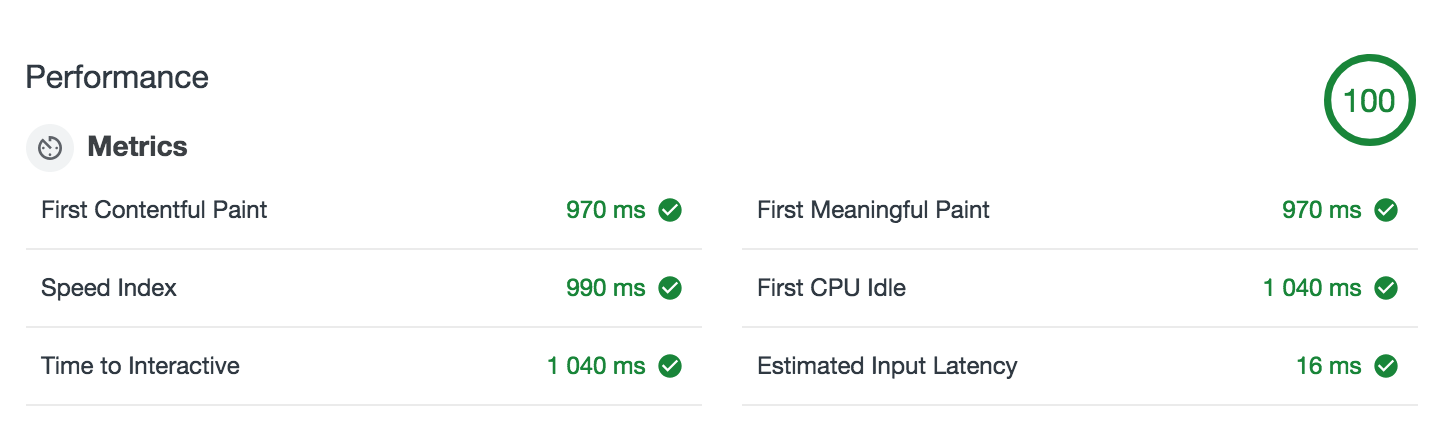Click the Metrics group title
Viewport: 1450px width, 422px height.
click(137, 147)
